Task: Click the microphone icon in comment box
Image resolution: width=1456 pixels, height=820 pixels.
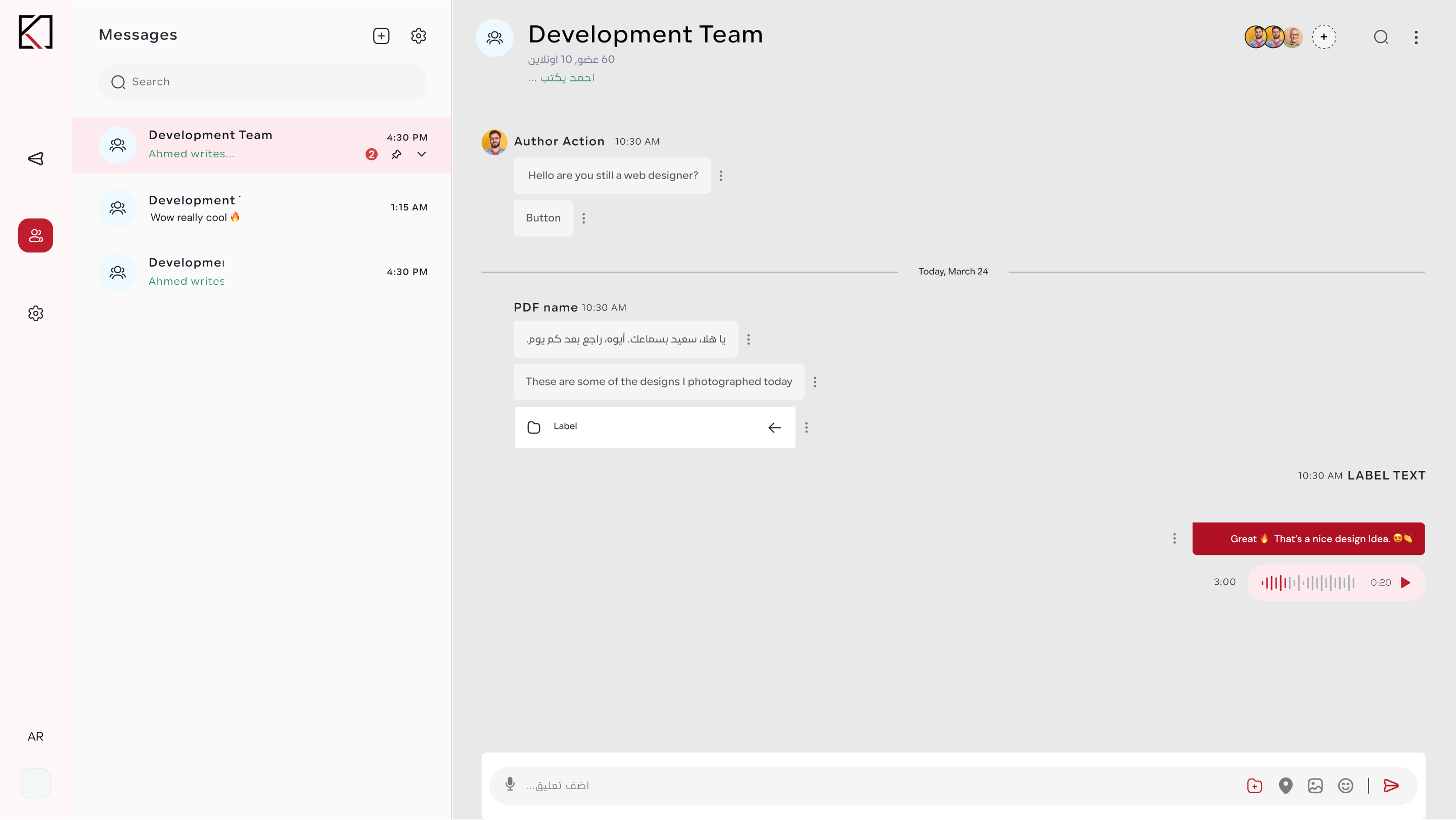Action: click(510, 784)
